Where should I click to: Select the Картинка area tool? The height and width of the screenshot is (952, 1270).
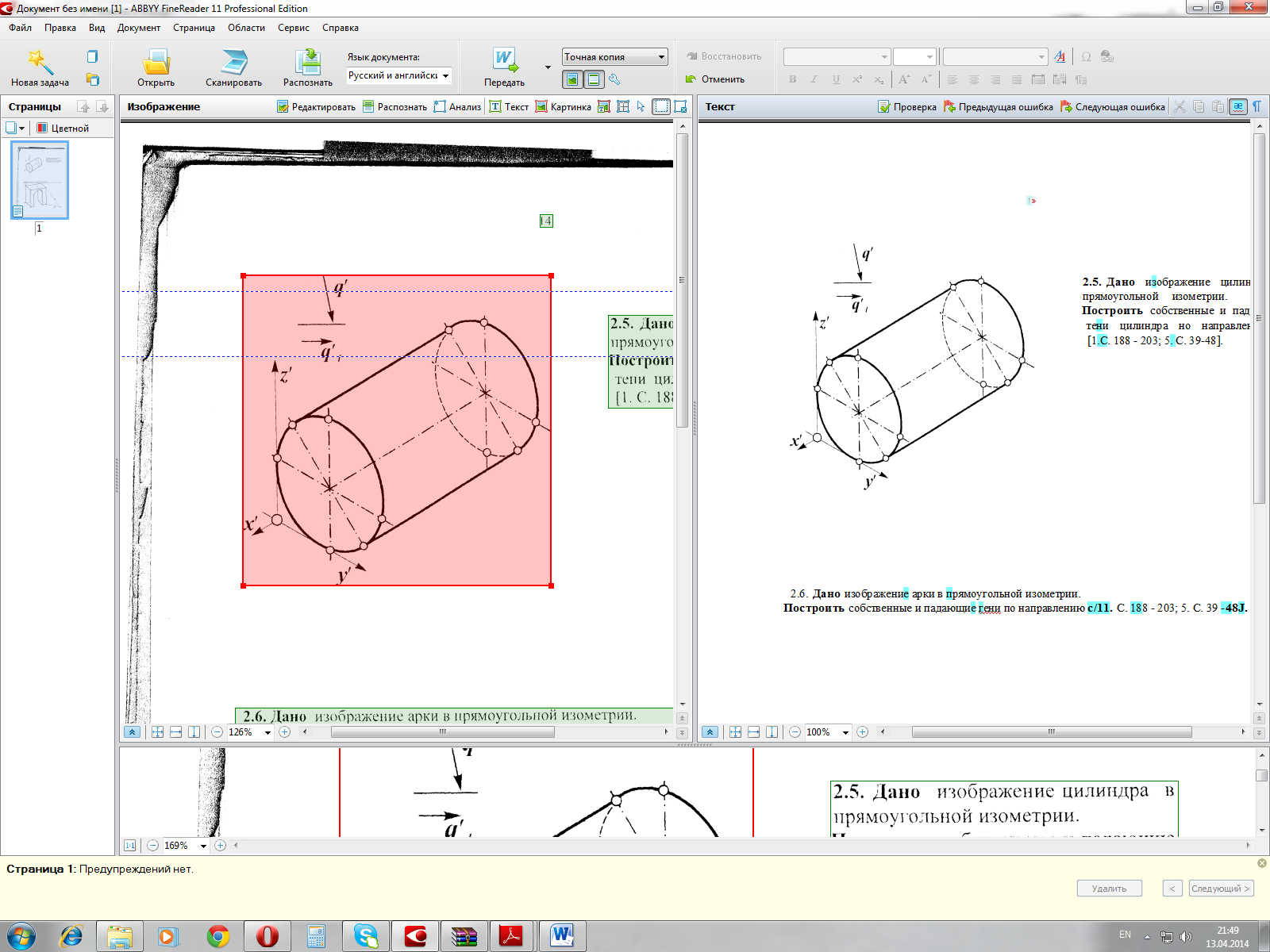click(x=563, y=107)
